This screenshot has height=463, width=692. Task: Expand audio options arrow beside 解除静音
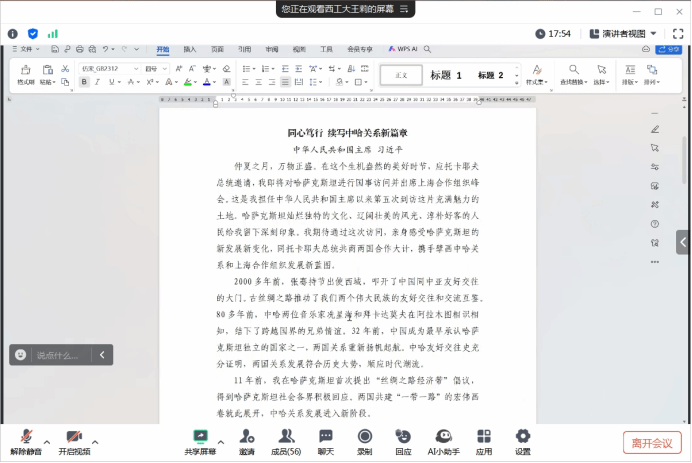pos(46,440)
